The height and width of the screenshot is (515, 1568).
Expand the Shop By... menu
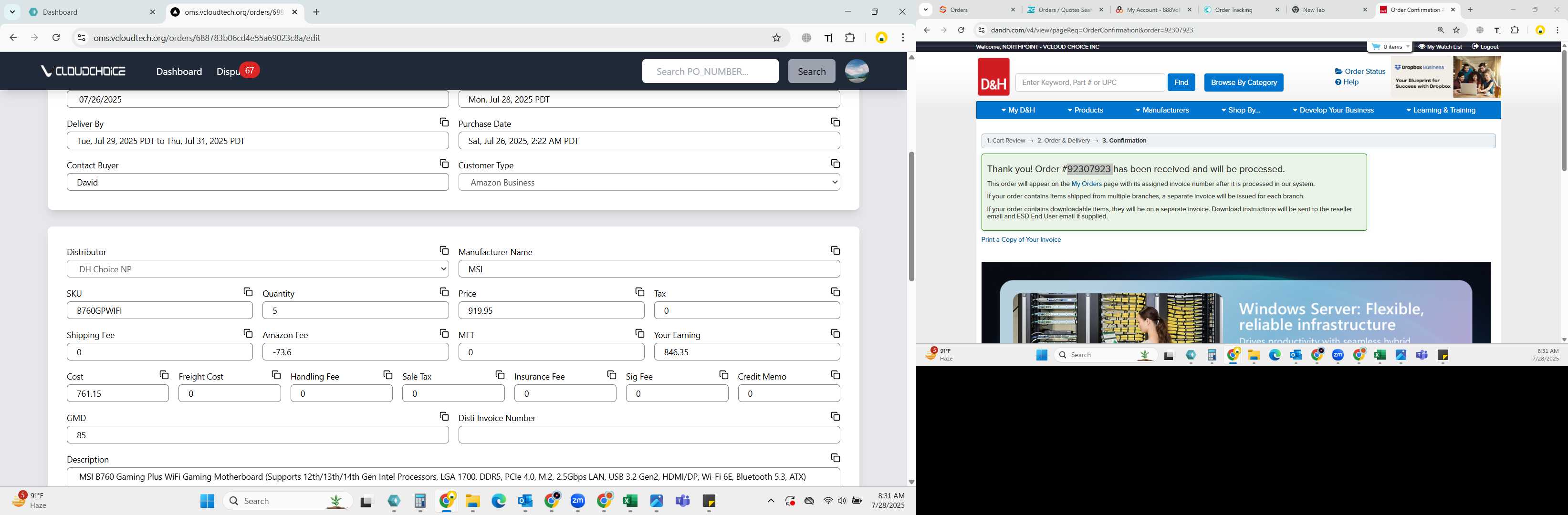1240,111
